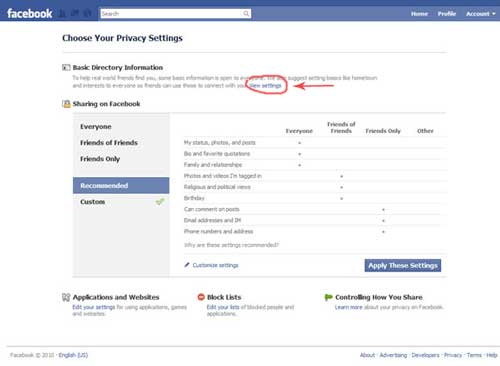Open the Privacy footer link
The width and height of the screenshot is (500, 366).
pos(453,355)
